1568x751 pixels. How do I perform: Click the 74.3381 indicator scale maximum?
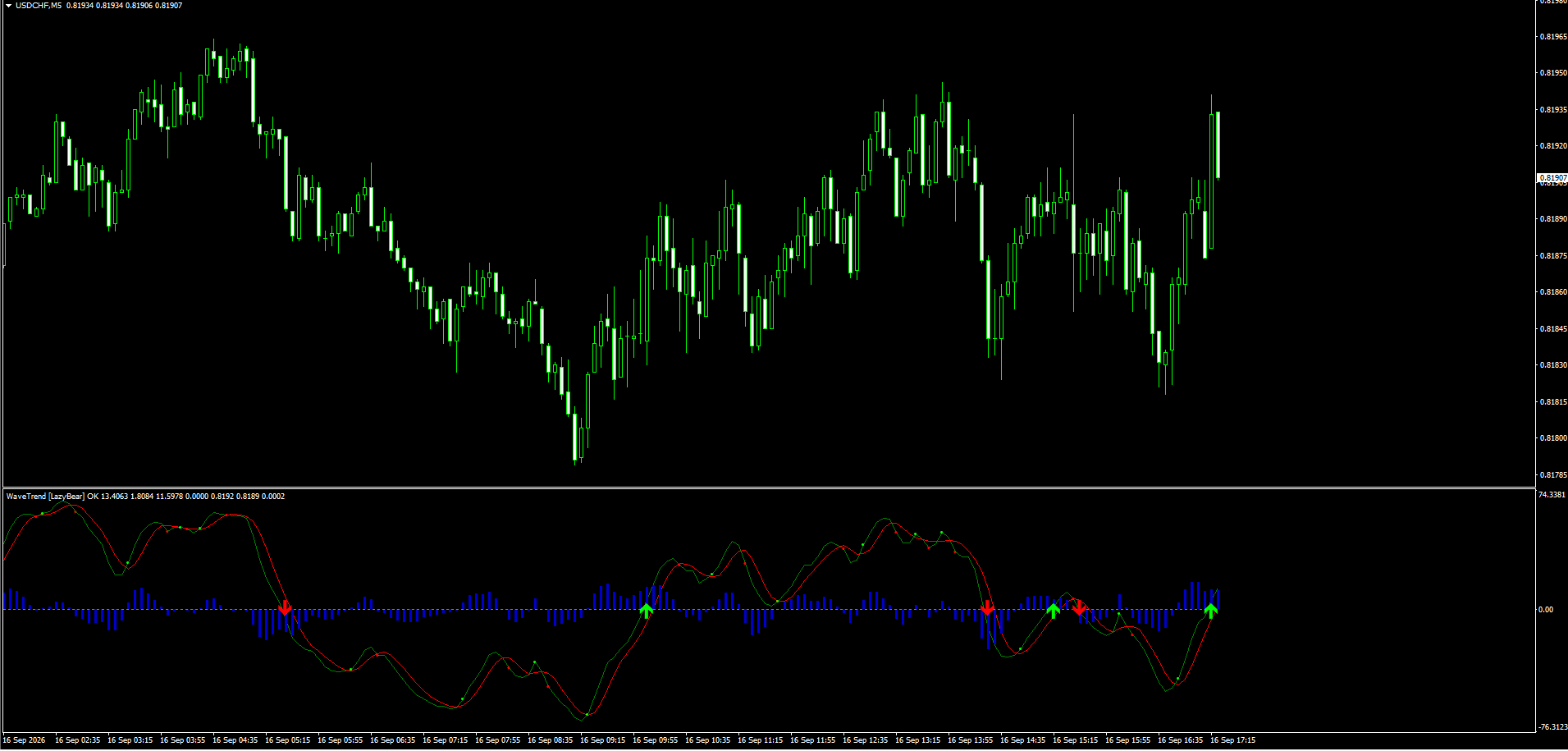(x=1552, y=495)
